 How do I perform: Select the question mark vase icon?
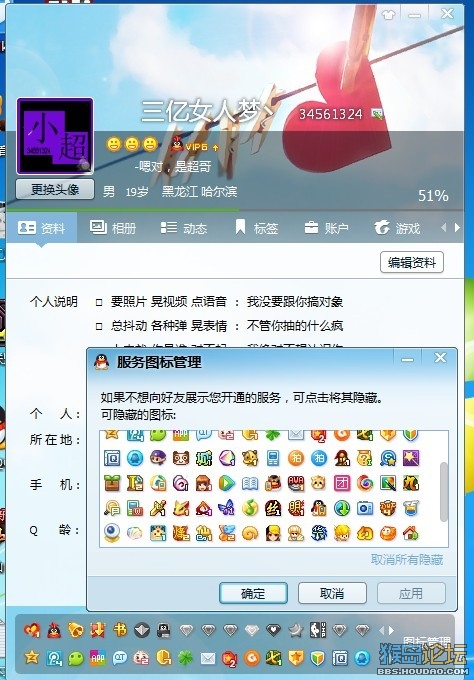(x=365, y=458)
